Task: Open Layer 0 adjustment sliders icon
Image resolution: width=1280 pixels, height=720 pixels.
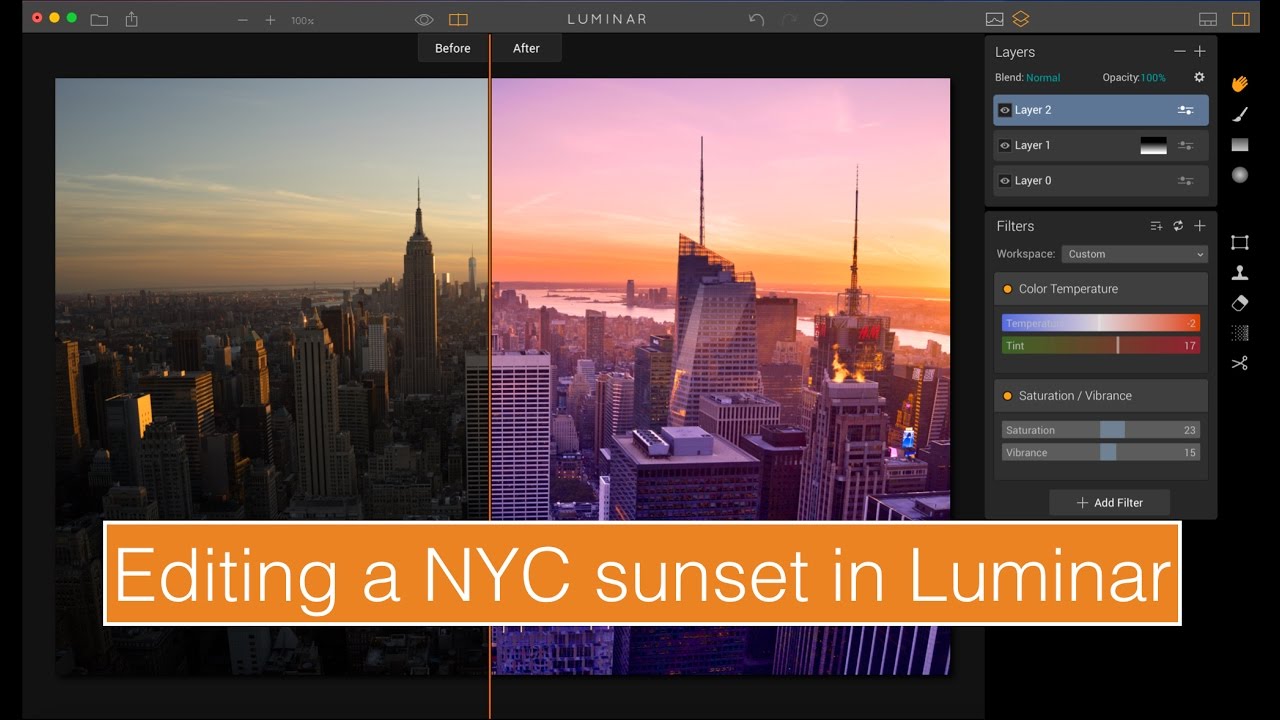Action: click(x=1186, y=181)
